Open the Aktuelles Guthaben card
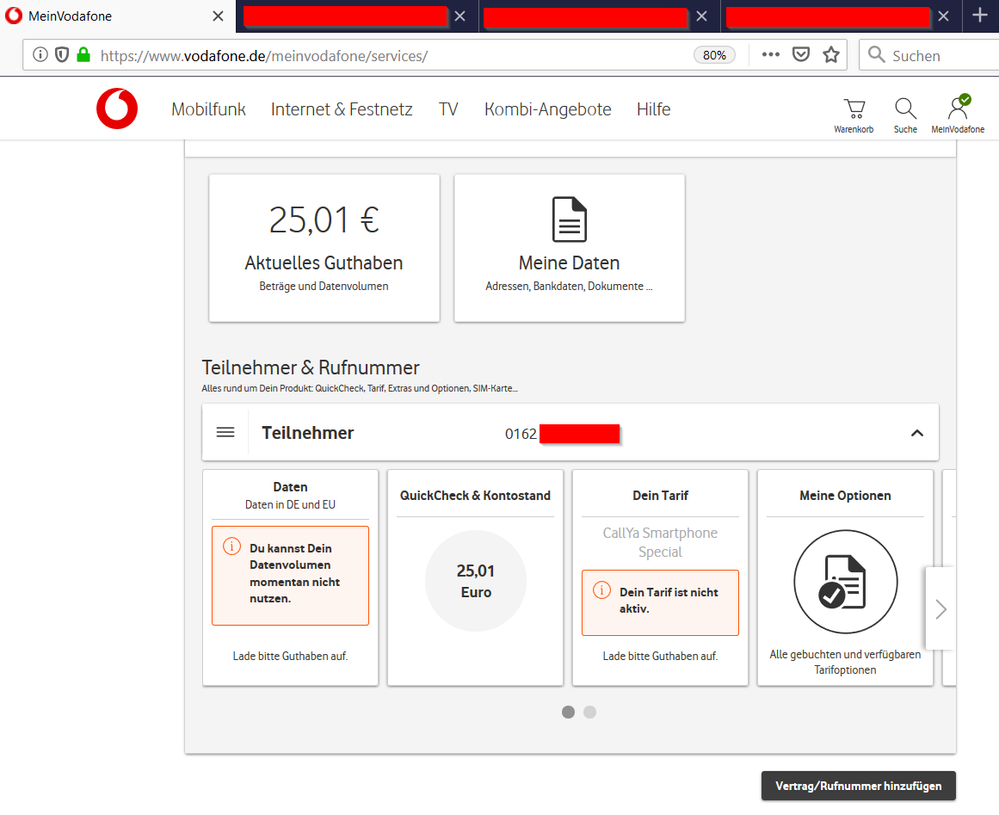Image resolution: width=999 pixels, height=815 pixels. [324, 248]
